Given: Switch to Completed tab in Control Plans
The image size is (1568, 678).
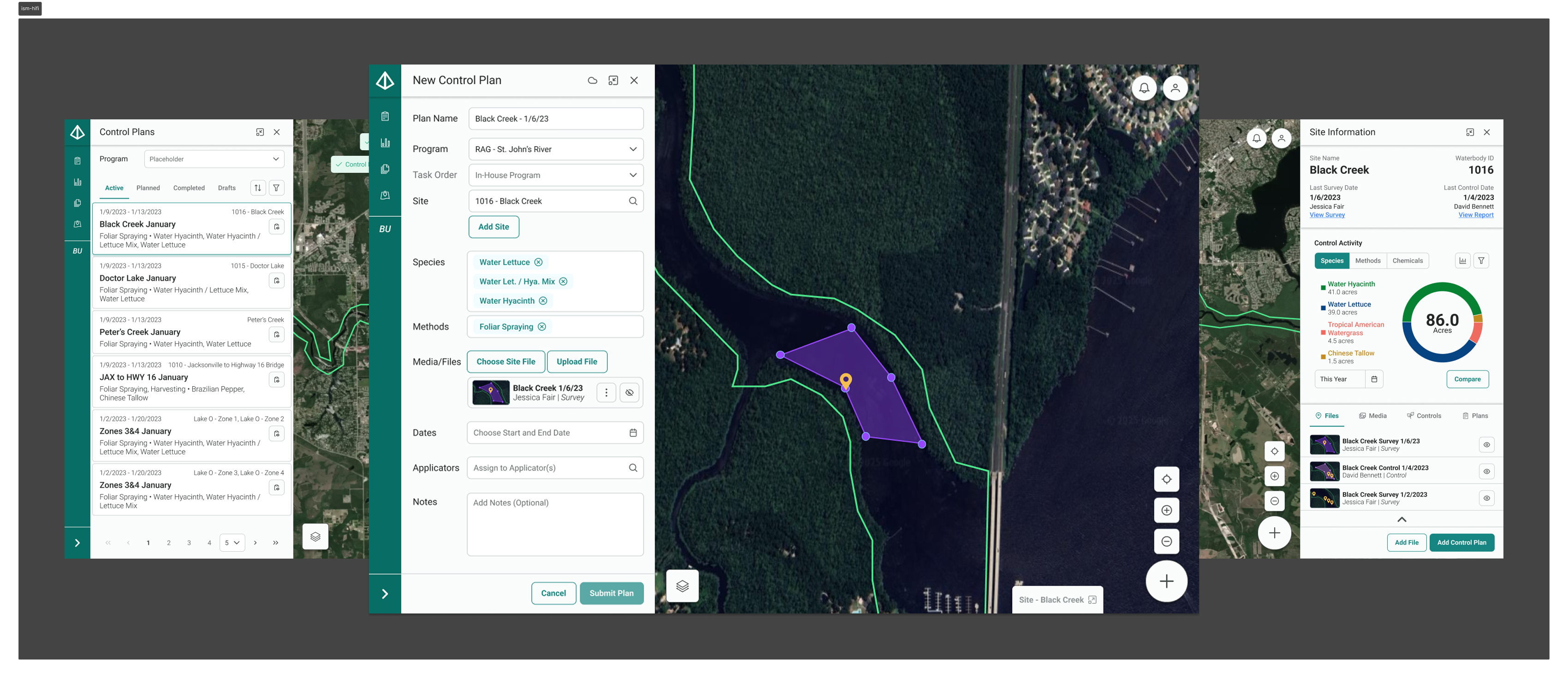Looking at the screenshot, I should (x=189, y=188).
